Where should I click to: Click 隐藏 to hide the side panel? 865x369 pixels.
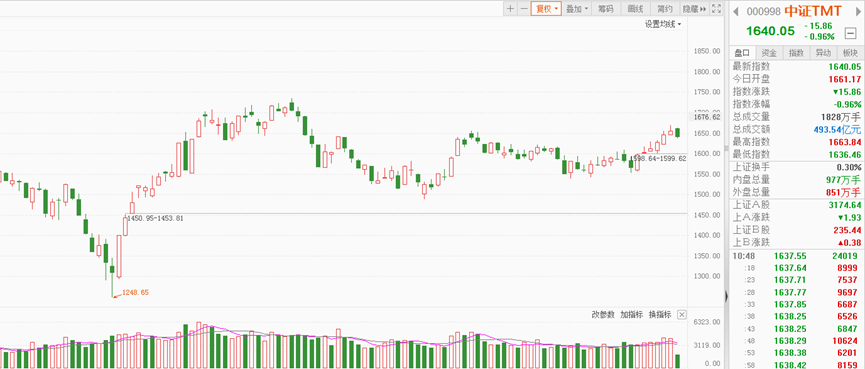click(695, 8)
